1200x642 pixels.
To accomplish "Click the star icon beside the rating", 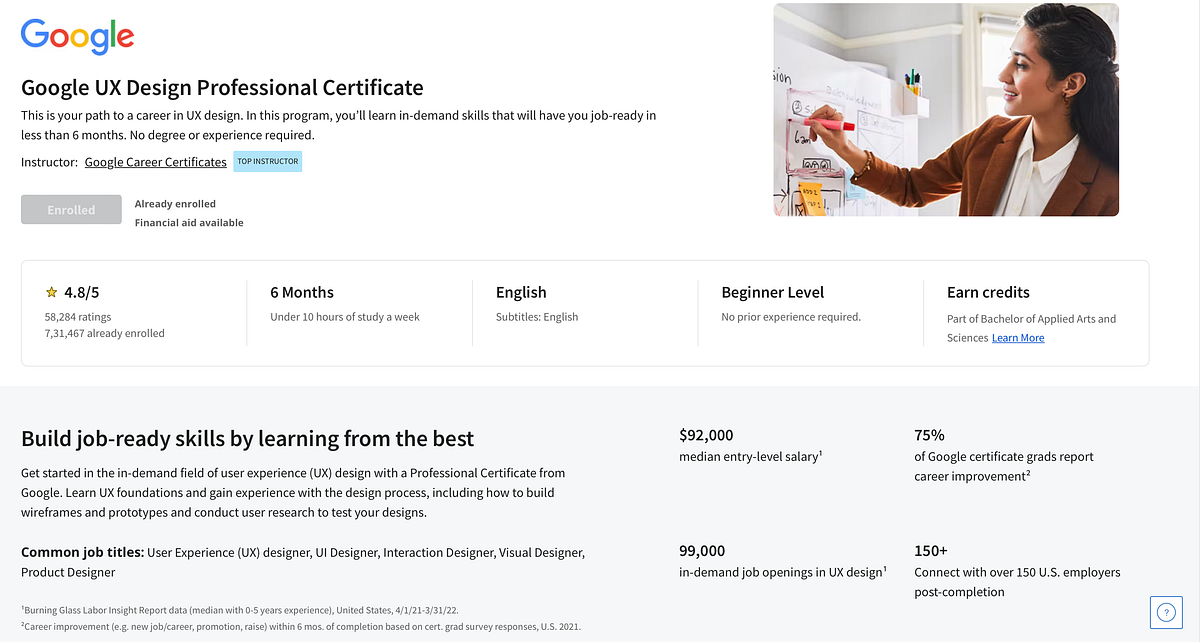I will tap(51, 291).
